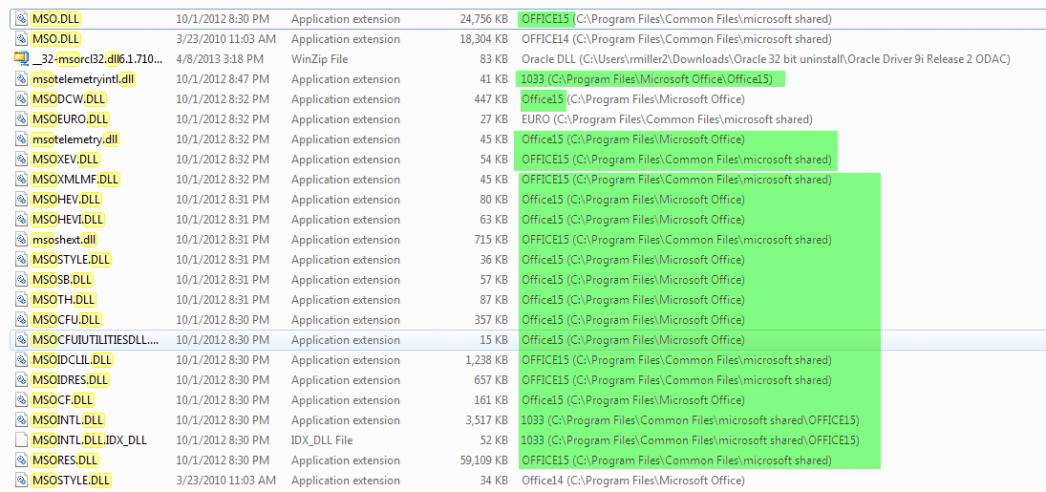Screen dimensions: 1046x492
Task: Click the file icon beside MSOCF.DLL
Action: (x=21, y=400)
